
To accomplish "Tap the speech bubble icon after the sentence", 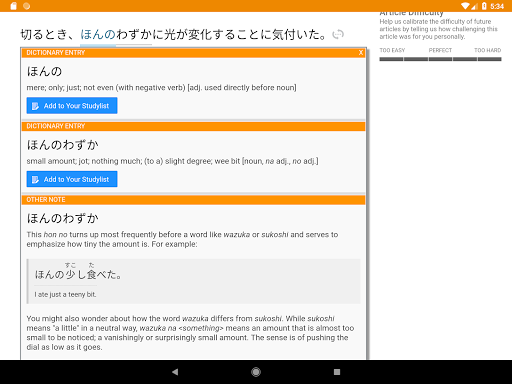I will point(338,34).
